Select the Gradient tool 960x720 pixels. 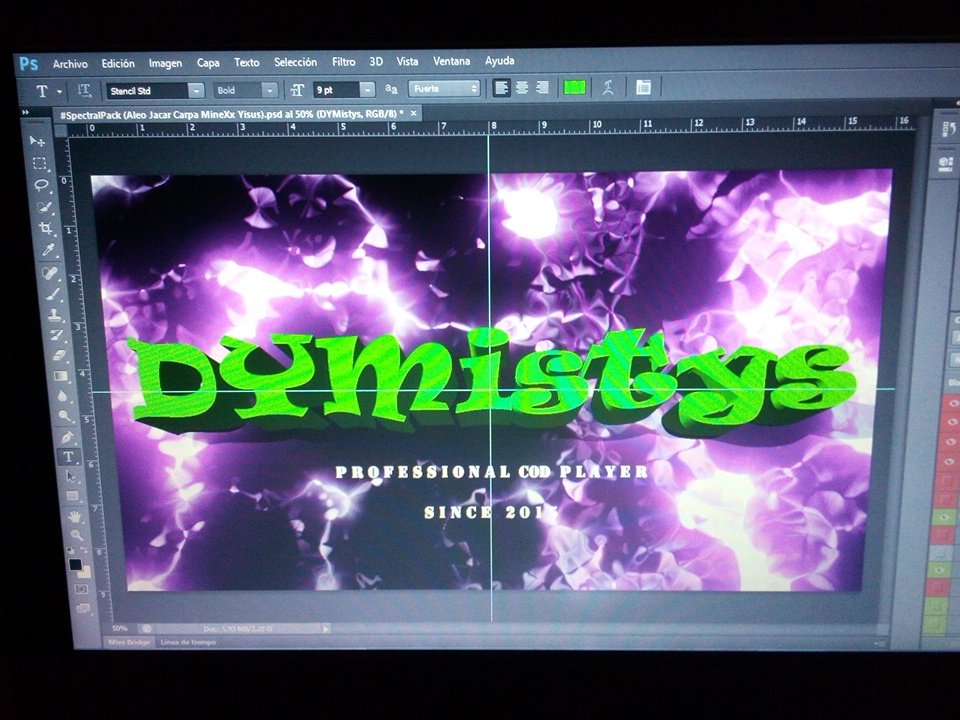click(x=60, y=376)
